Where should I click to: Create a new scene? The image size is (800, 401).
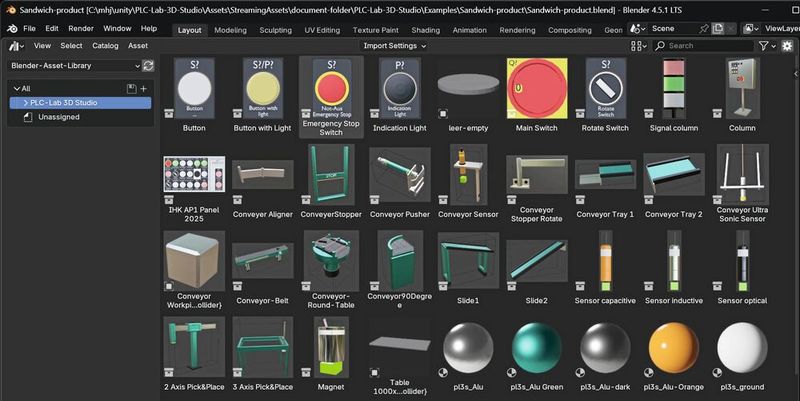[718, 29]
